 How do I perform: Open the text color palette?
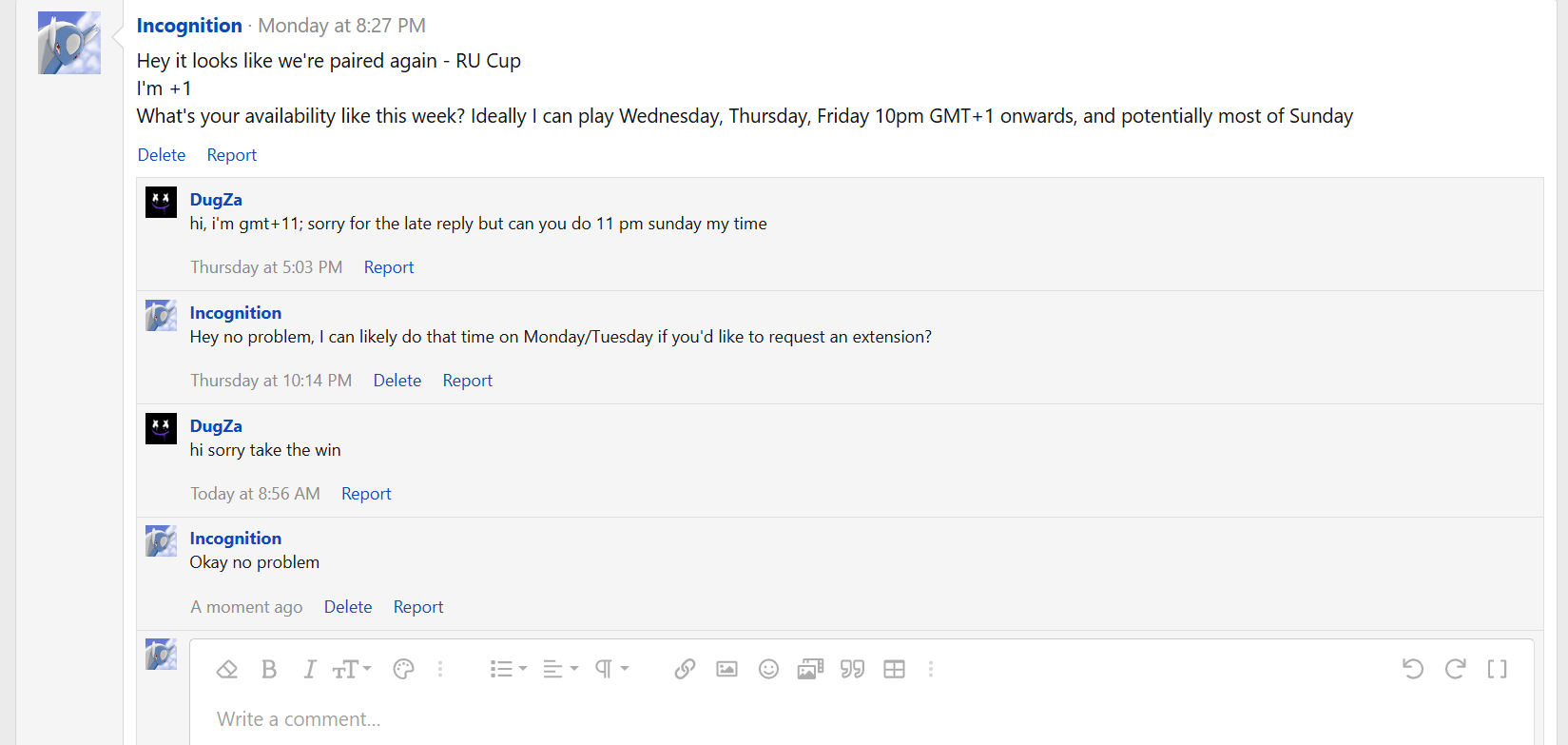coord(403,670)
